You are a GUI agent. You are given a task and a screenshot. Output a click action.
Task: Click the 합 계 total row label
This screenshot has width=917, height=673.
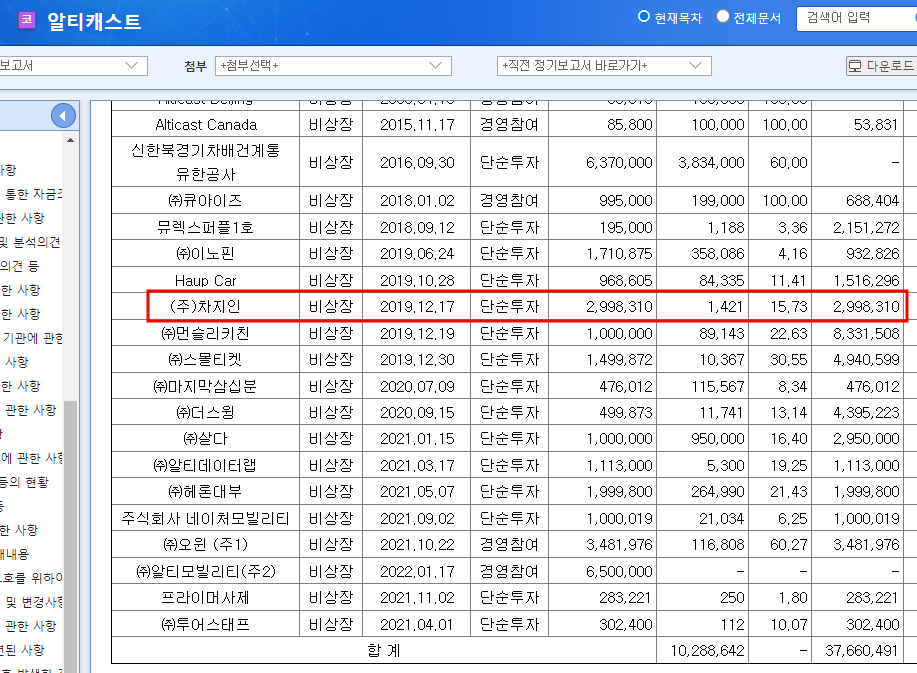tap(384, 650)
